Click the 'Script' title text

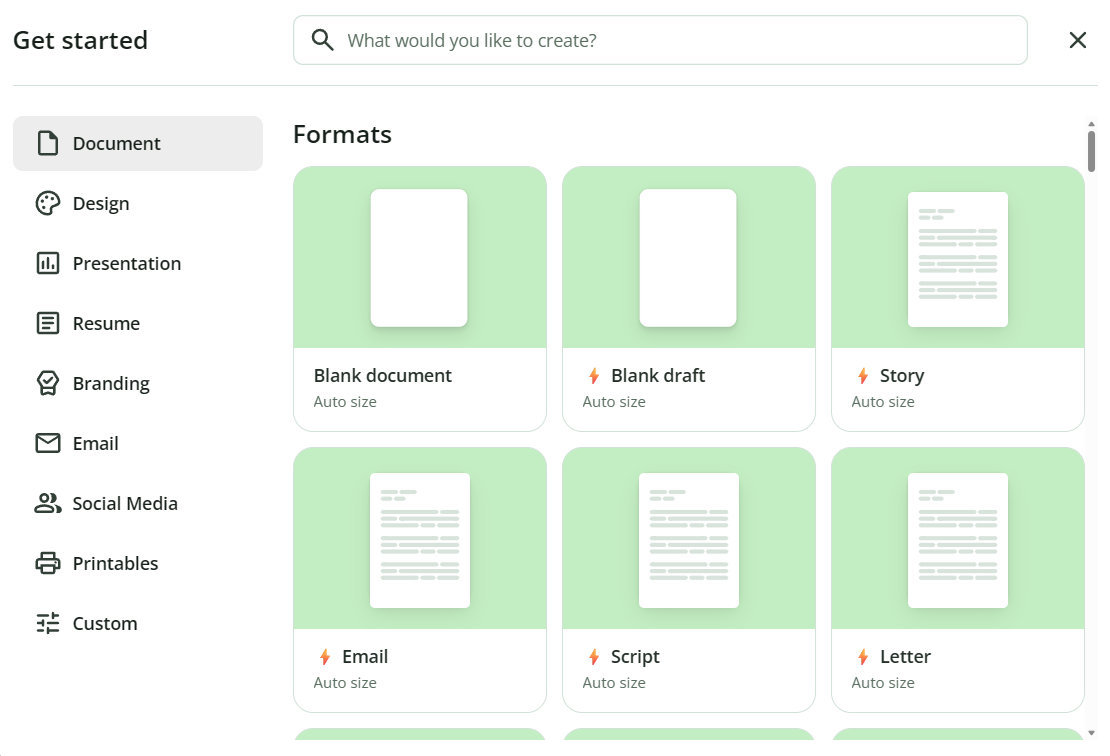pyautogui.click(x=635, y=657)
